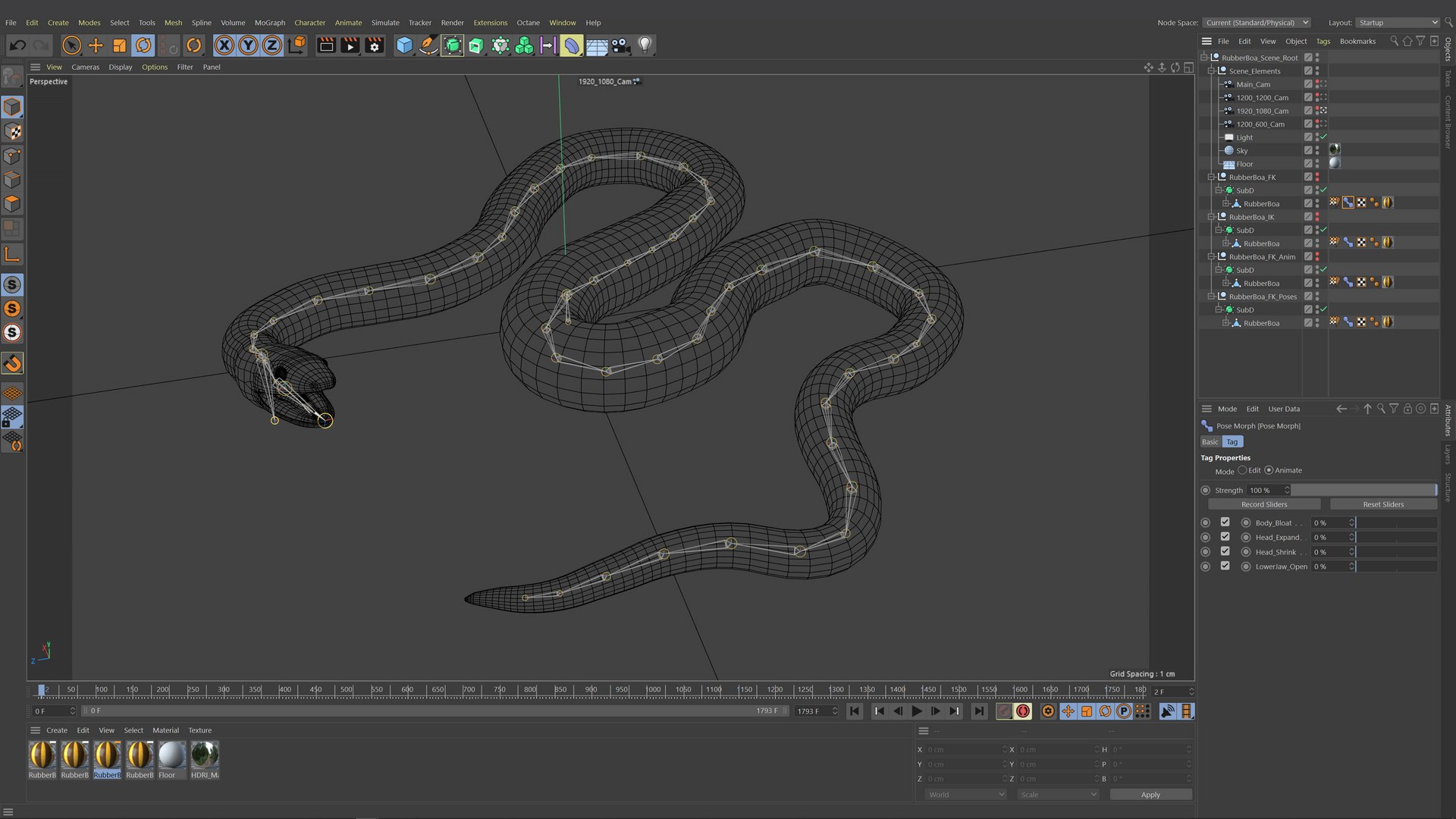Select the HDRI material thumbnail
Viewport: 1456px width, 819px height.
pos(205,755)
